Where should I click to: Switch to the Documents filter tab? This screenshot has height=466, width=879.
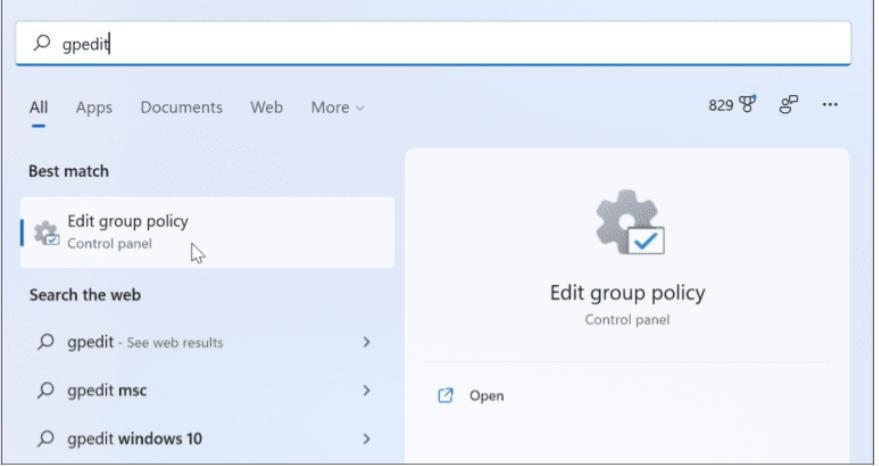pos(181,108)
